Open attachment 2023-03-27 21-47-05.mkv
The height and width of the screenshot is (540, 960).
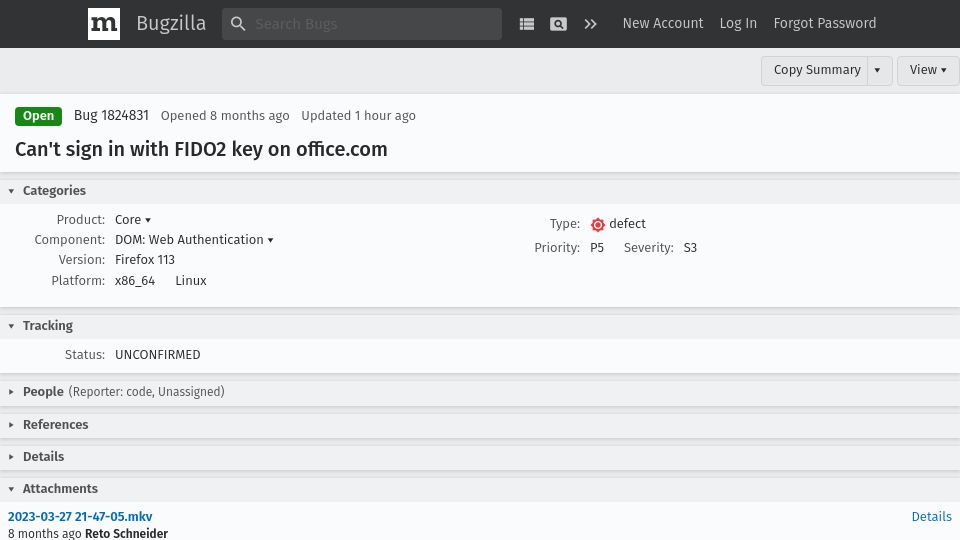pyautogui.click(x=80, y=517)
